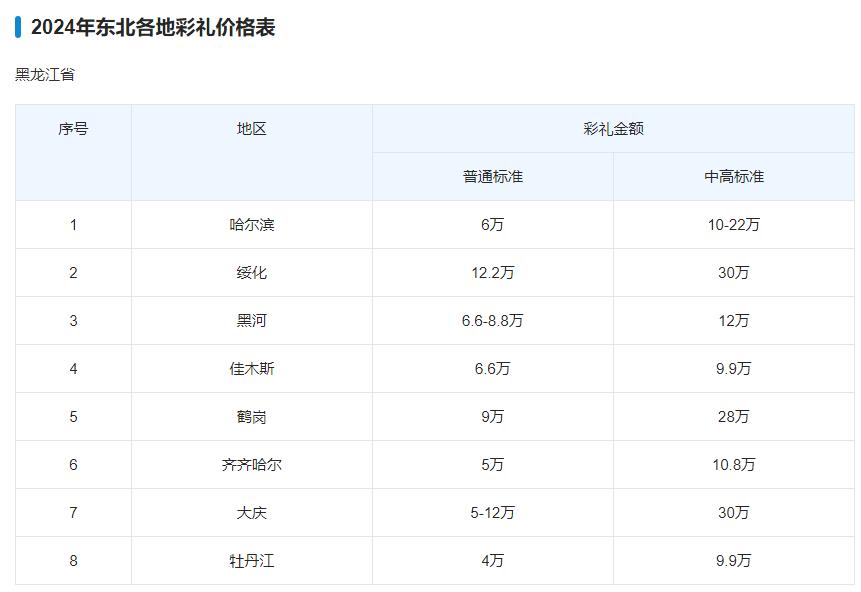Click the 彩礼金额 header cell

pyautogui.click(x=613, y=129)
